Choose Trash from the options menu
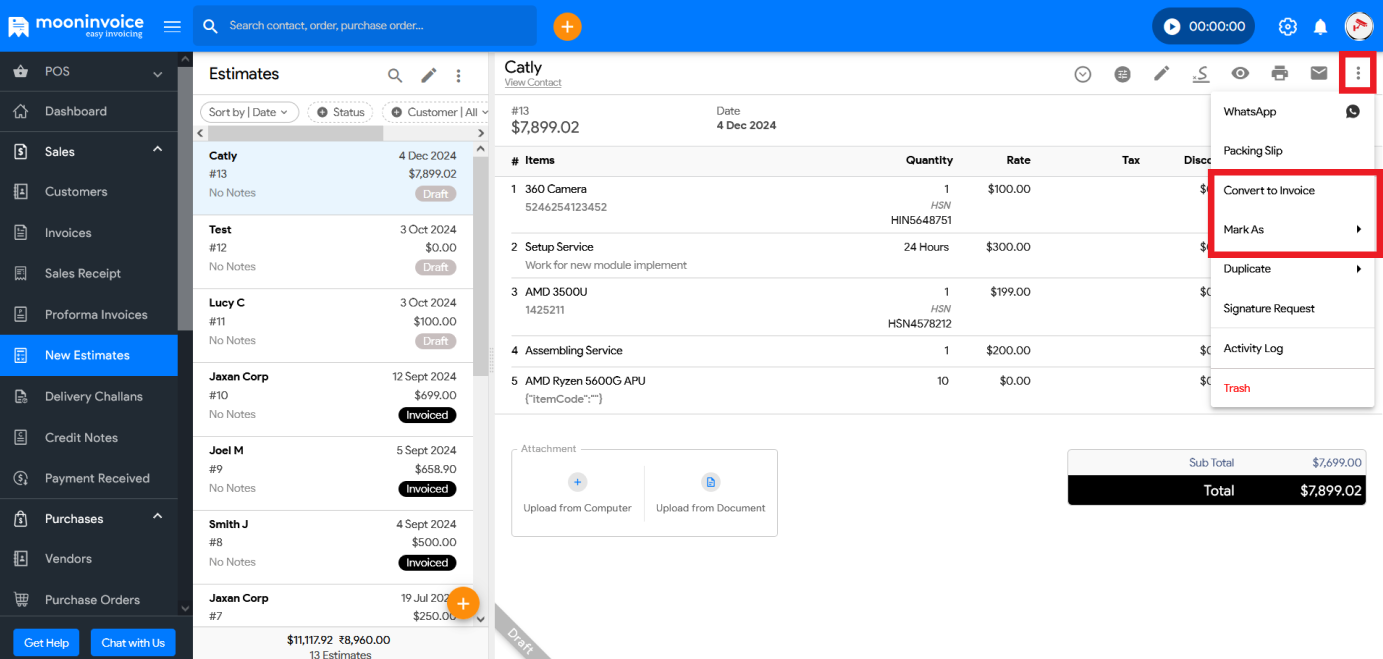 click(x=1237, y=388)
